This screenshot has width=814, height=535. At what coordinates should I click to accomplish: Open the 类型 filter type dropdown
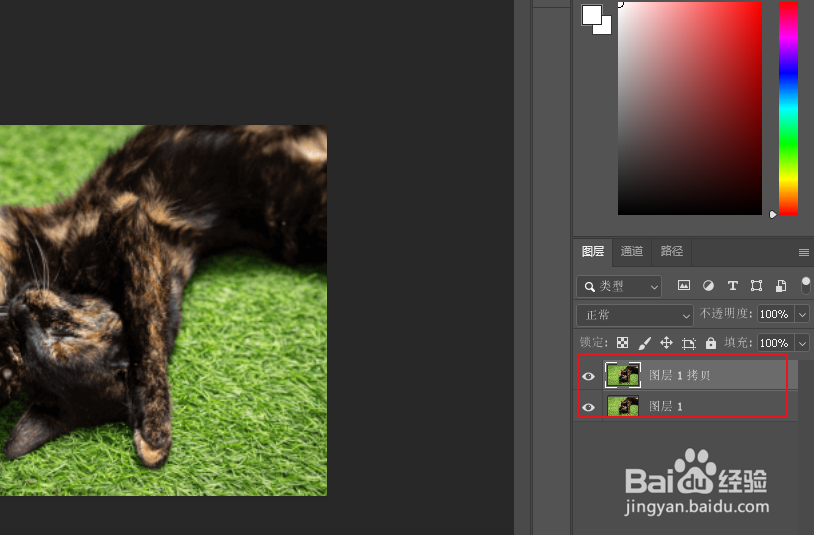point(619,286)
